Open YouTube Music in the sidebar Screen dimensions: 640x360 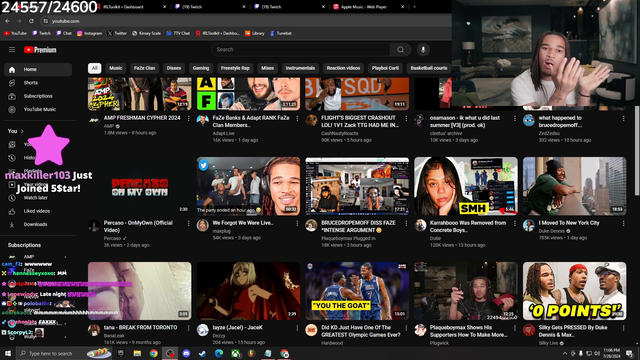pos(38,109)
